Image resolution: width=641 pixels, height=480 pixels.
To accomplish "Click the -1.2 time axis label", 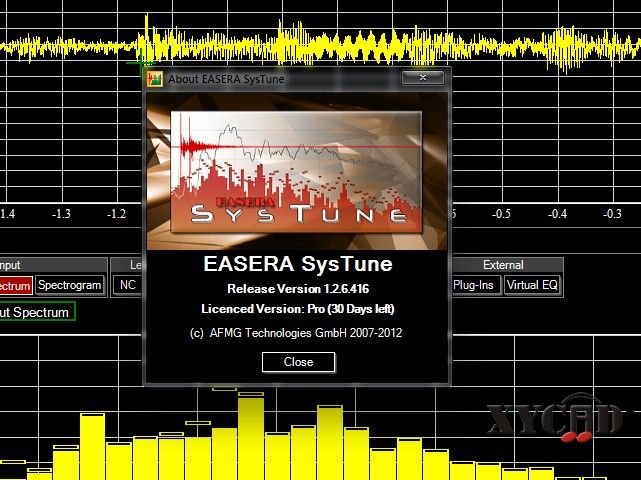I will coord(117,214).
